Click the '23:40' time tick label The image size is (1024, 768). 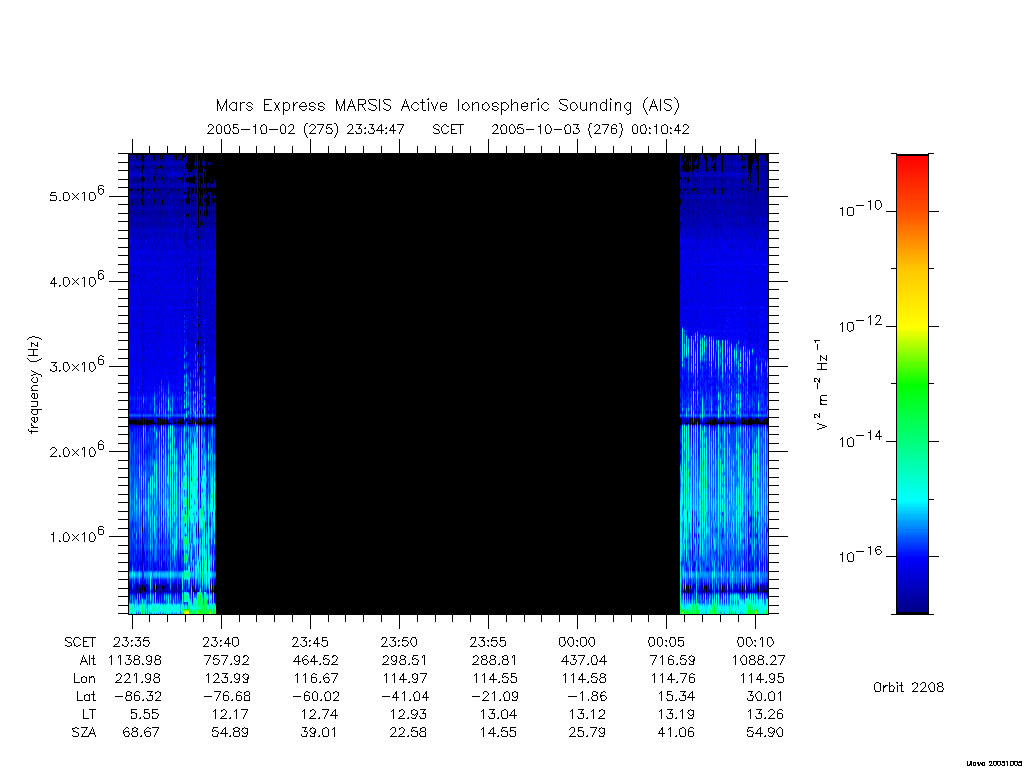tap(221, 642)
